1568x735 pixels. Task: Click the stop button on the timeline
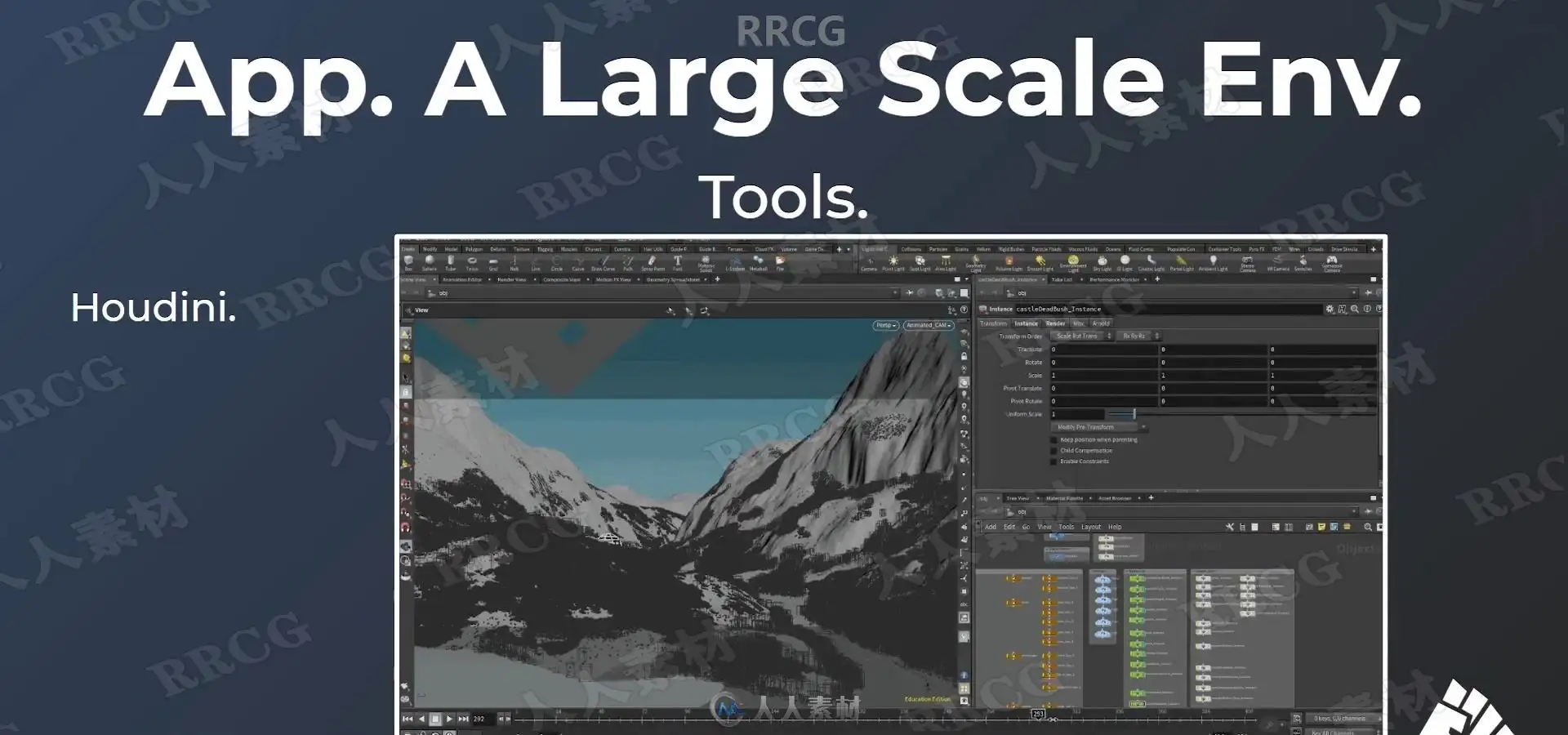(x=435, y=719)
